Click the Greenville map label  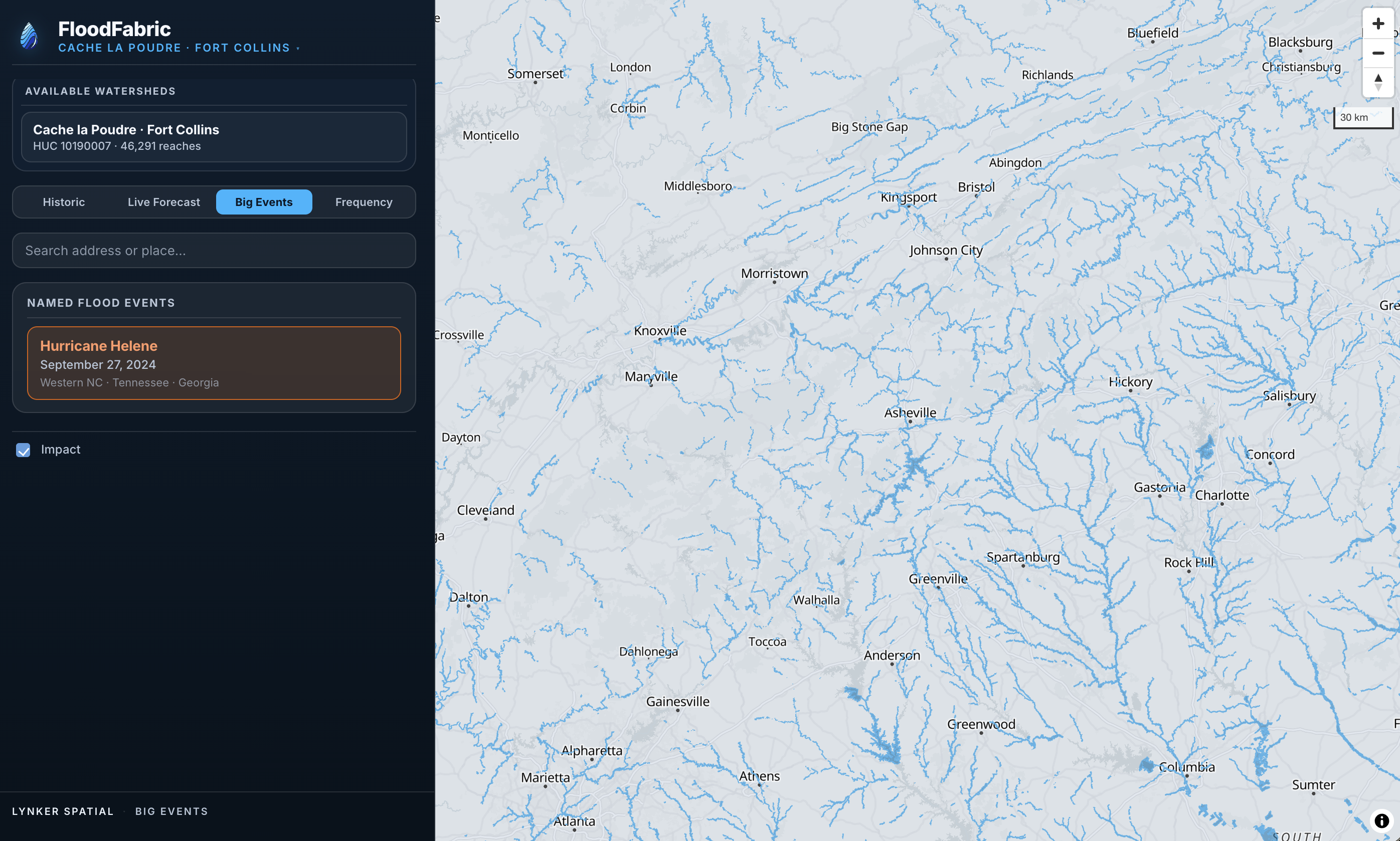(x=938, y=578)
